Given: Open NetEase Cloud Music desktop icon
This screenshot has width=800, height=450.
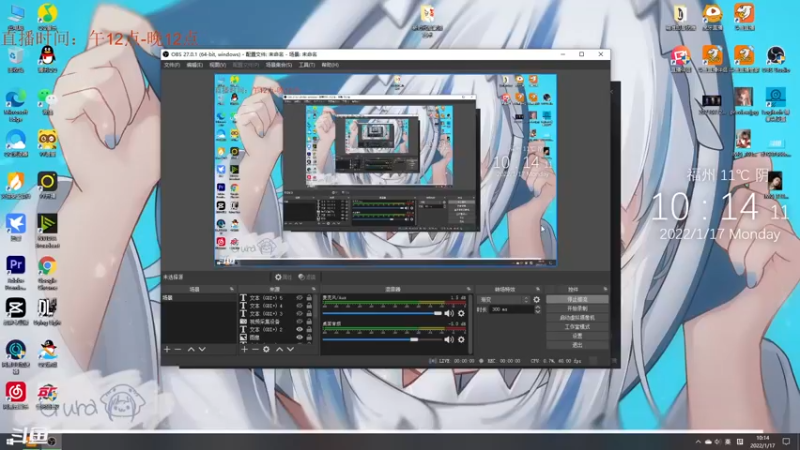Looking at the screenshot, I should (15, 396).
